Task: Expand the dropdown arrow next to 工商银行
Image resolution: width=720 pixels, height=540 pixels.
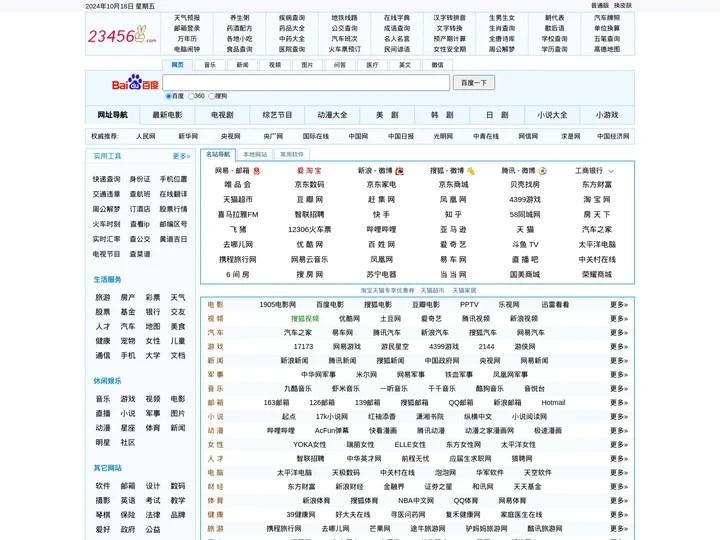Action: pos(611,171)
